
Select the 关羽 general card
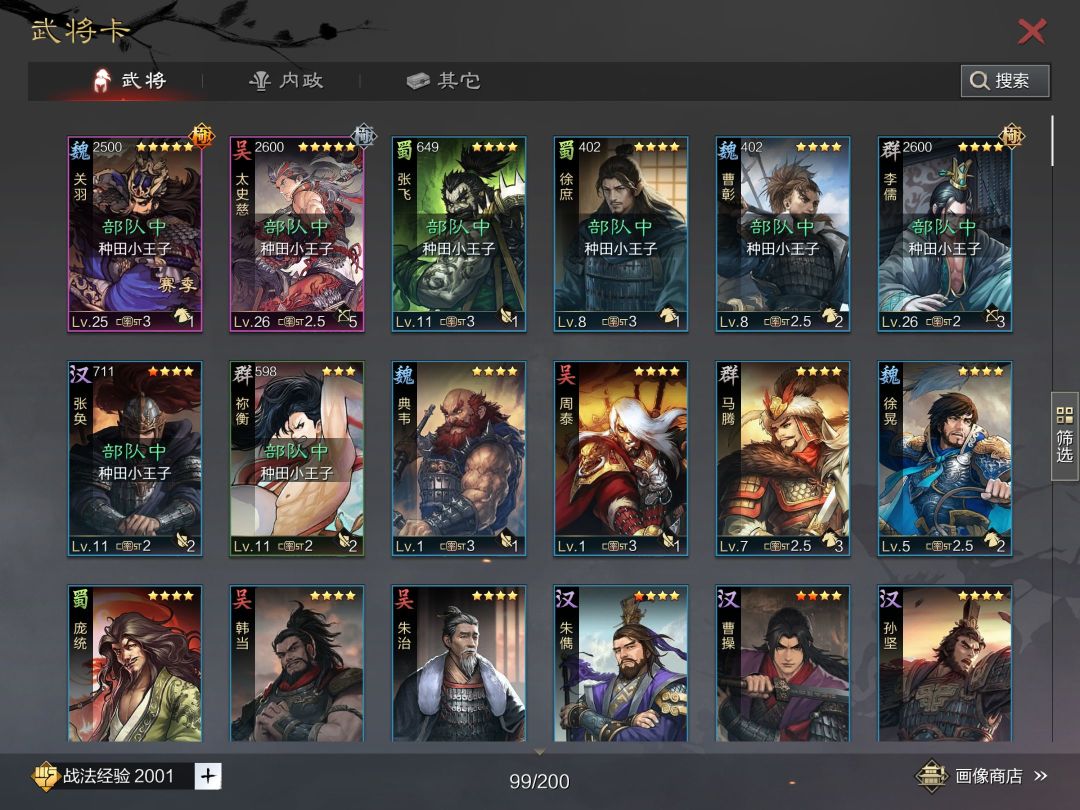135,234
